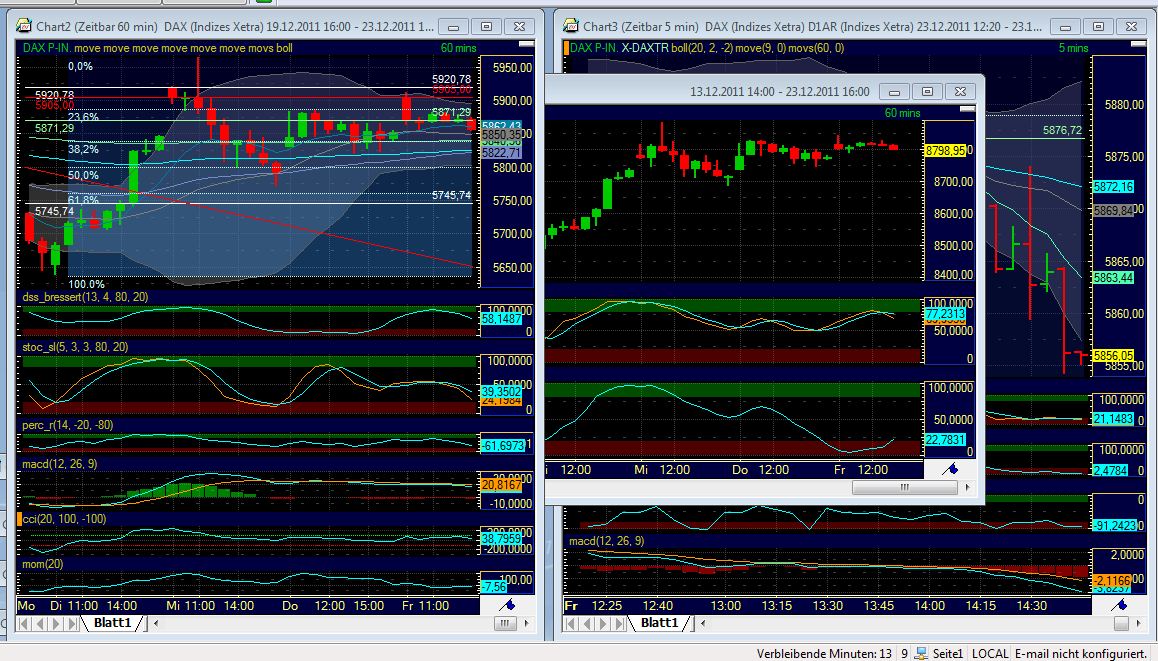Screen dimensions: 1158x661
Task: Click the Chart2 title bar text
Action: [x=235, y=27]
